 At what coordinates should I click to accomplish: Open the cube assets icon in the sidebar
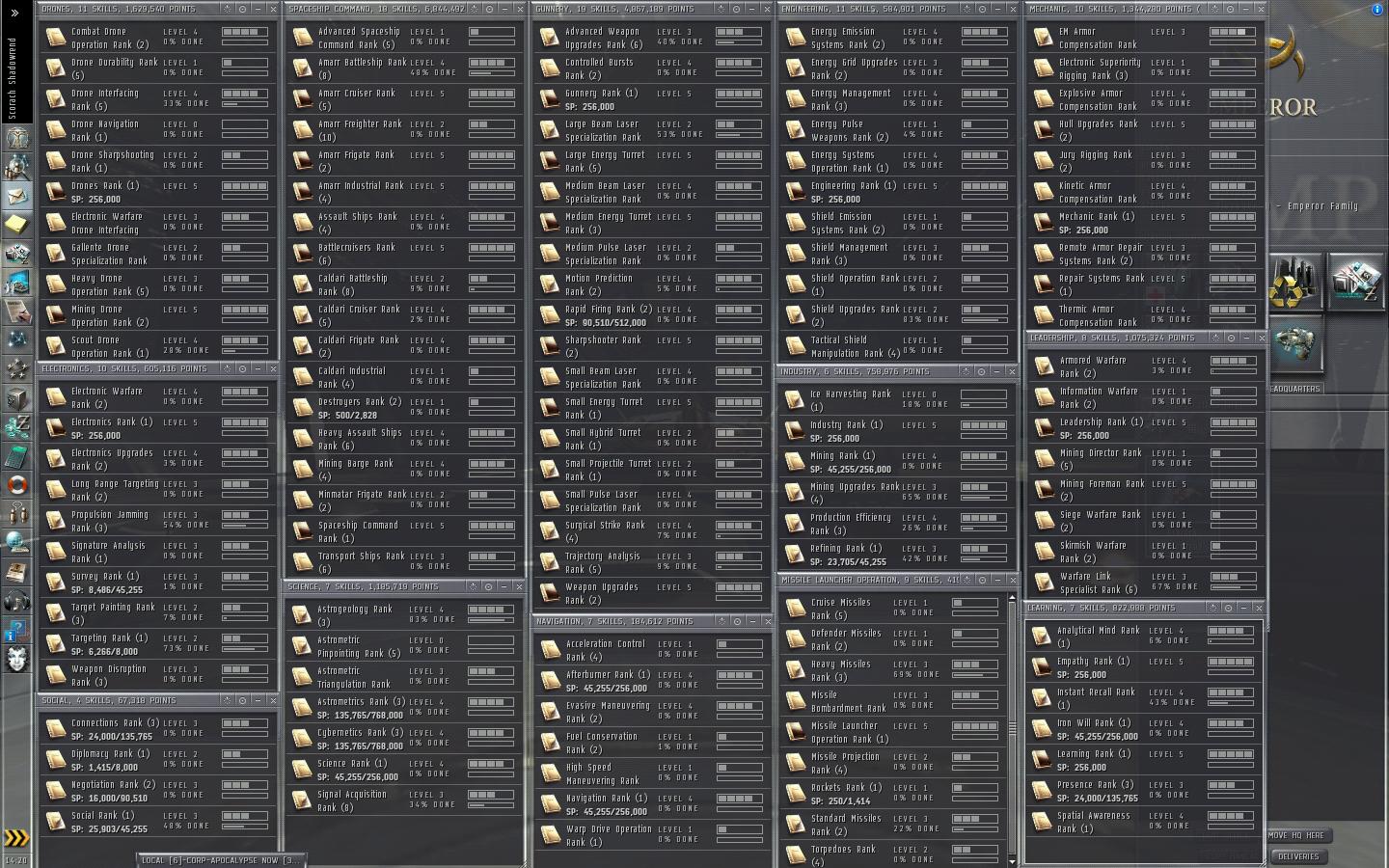click(x=16, y=397)
